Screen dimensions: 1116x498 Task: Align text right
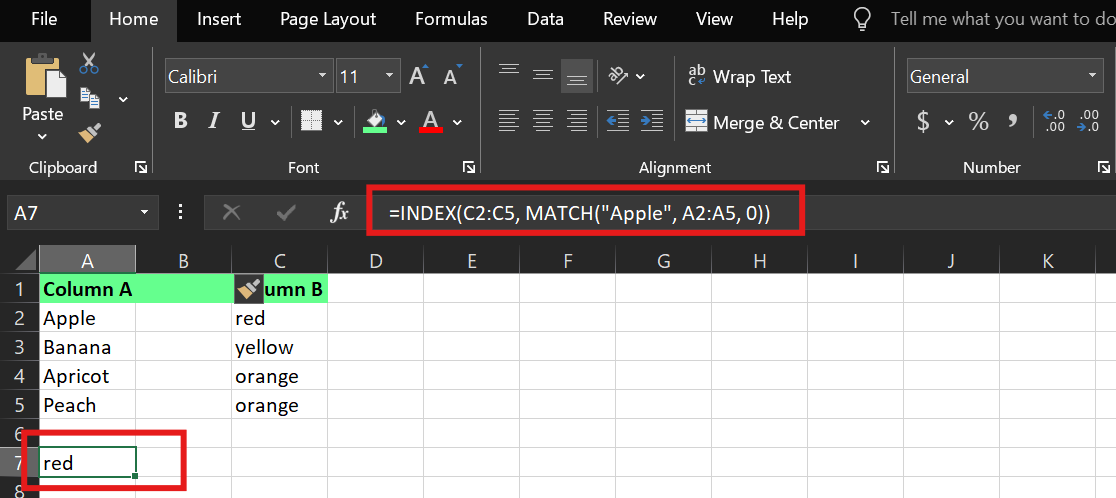pyautogui.click(x=577, y=122)
